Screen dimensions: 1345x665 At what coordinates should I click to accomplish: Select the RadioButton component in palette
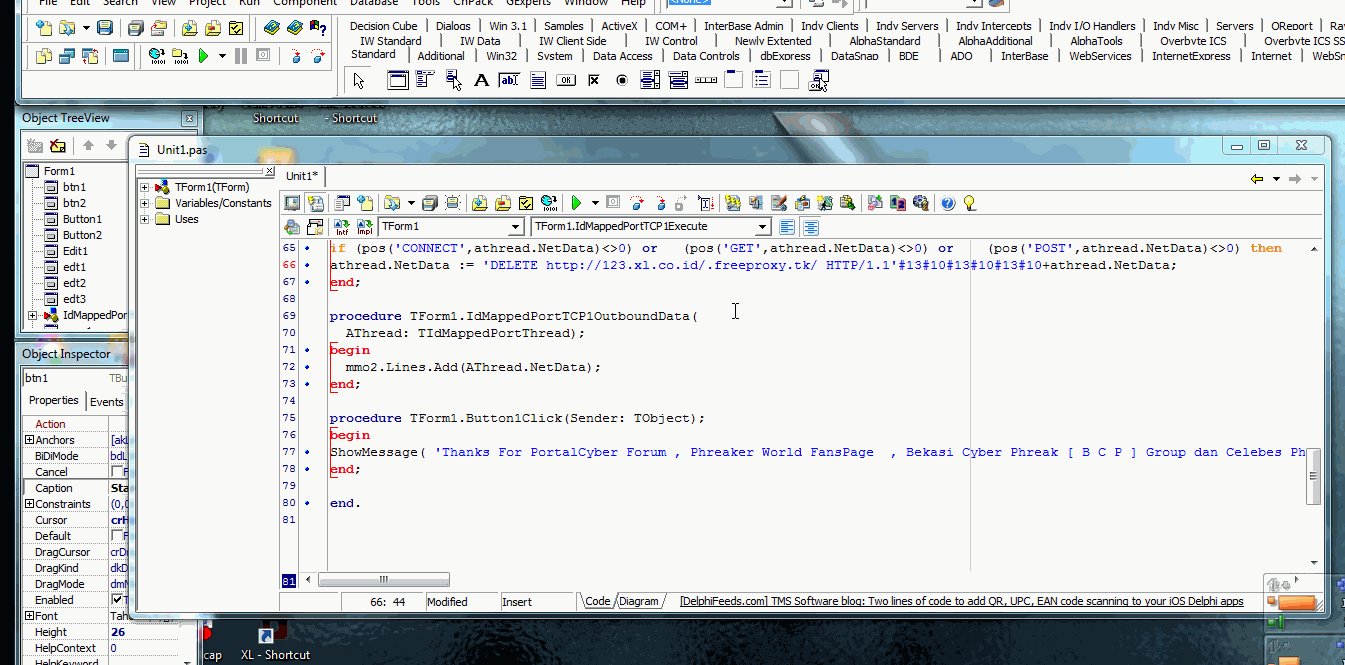pyautogui.click(x=622, y=81)
